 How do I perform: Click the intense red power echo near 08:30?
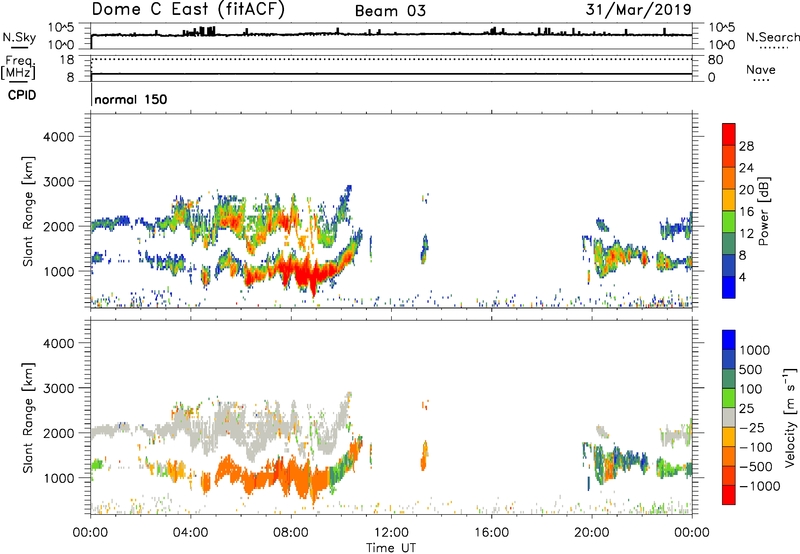306,273
